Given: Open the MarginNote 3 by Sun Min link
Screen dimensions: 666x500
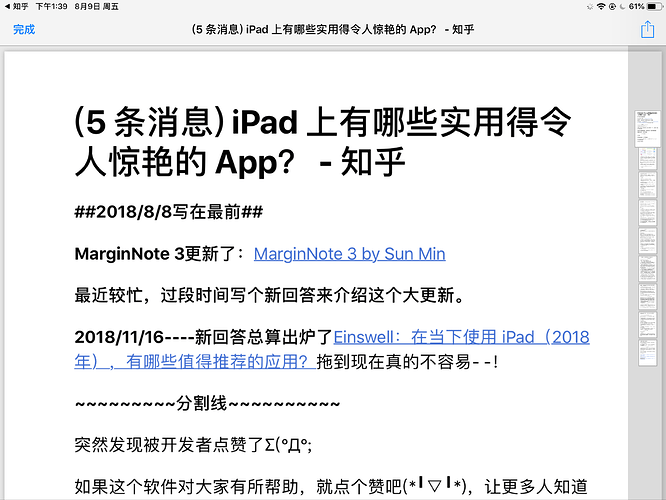Looking at the screenshot, I should (350, 254).
